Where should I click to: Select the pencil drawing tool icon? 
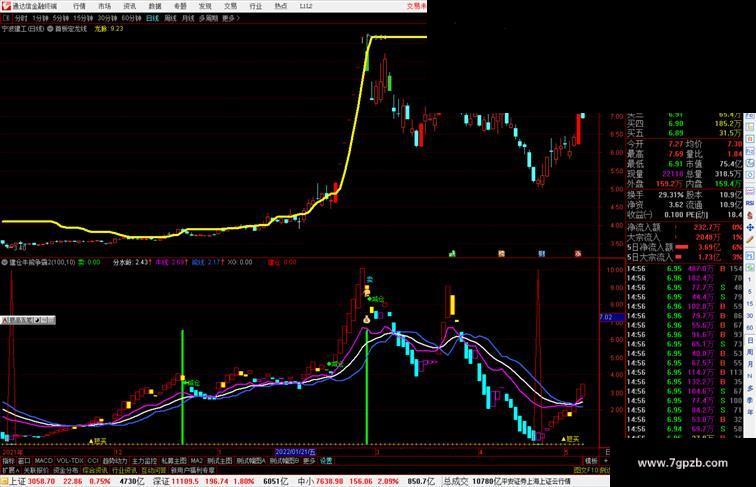click(x=750, y=240)
